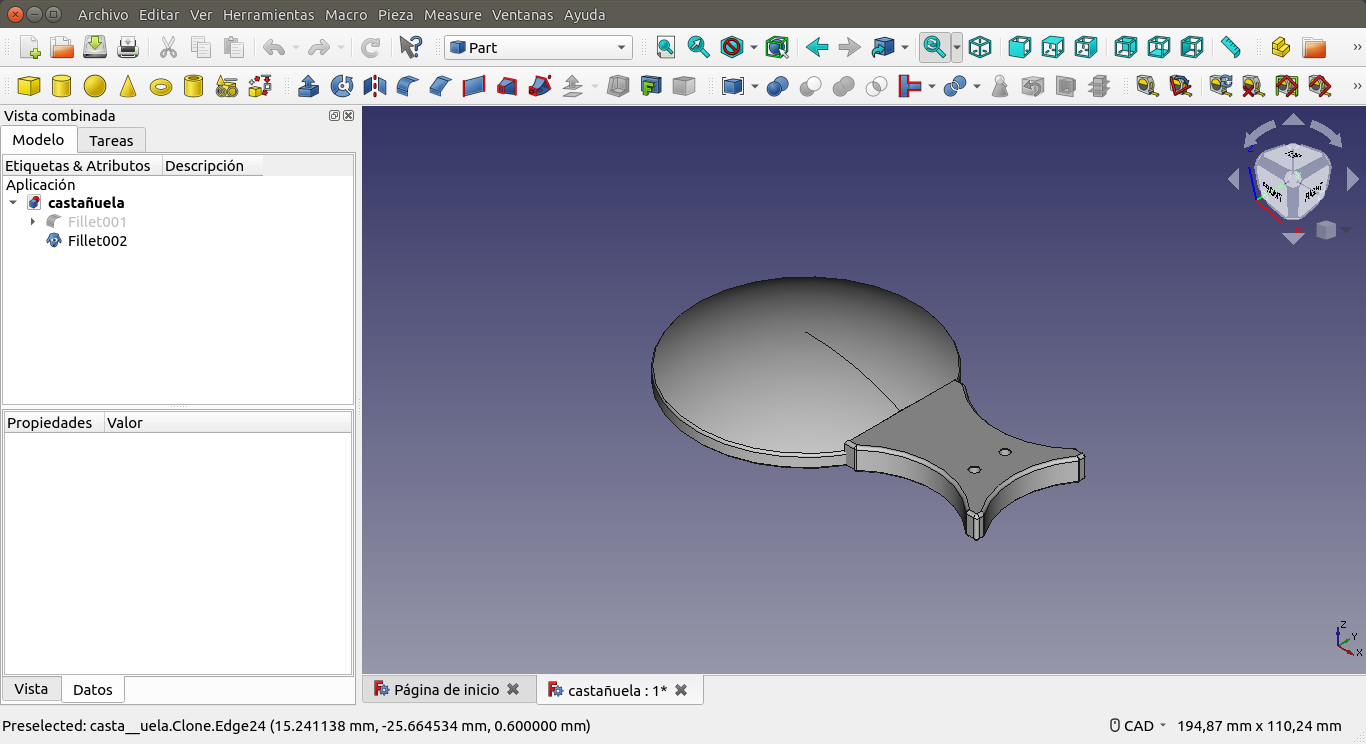
Task: Select the Measure Linear tool
Action: click(x=1147, y=87)
